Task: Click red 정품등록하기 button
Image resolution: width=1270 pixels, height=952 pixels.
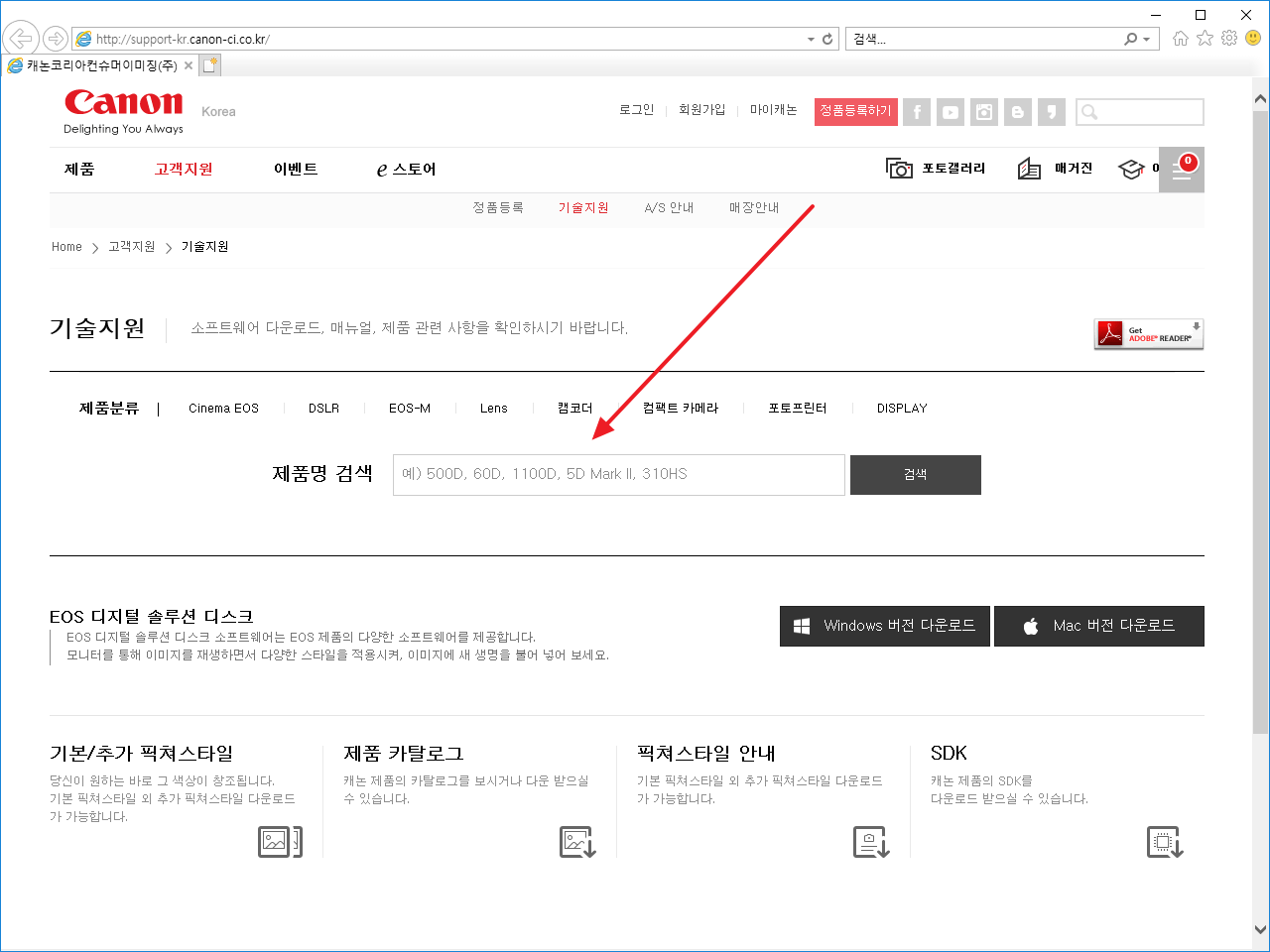Action: 856,111
